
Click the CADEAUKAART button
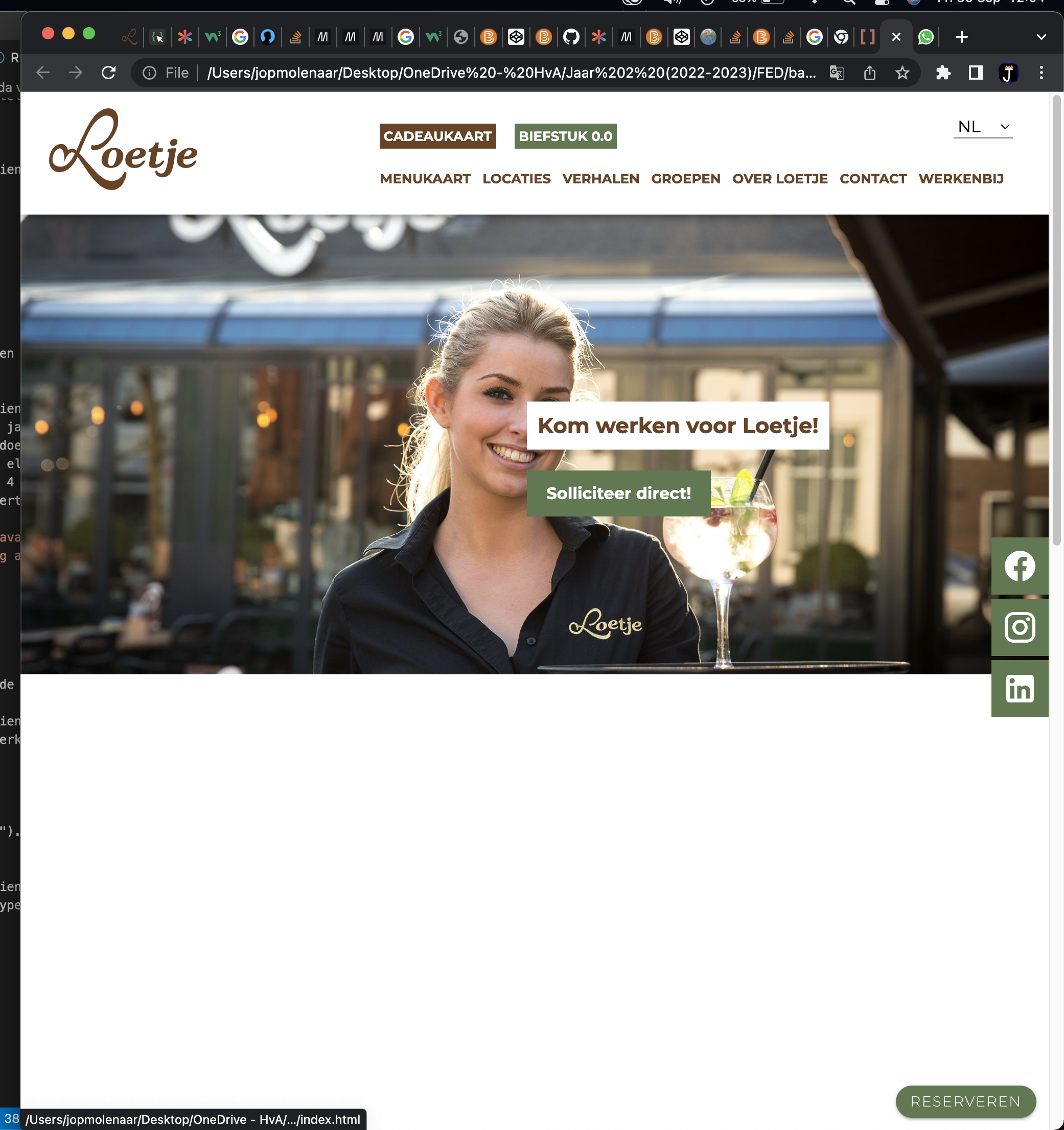pyautogui.click(x=437, y=136)
